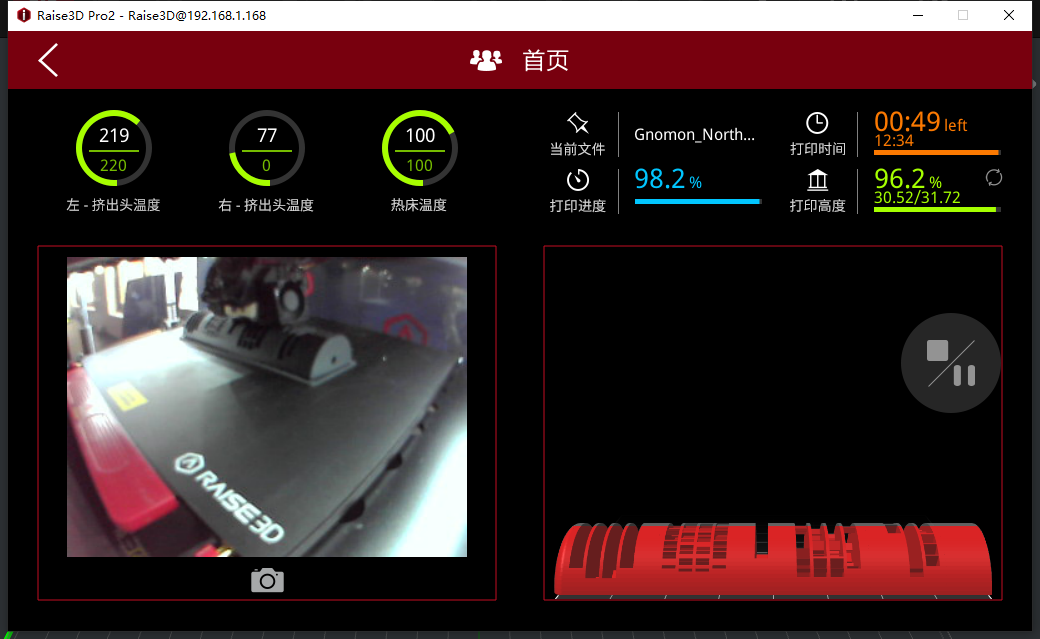Screen dimensions: 1040x639
Task: Click the users group icon beside 首页
Action: [486, 61]
